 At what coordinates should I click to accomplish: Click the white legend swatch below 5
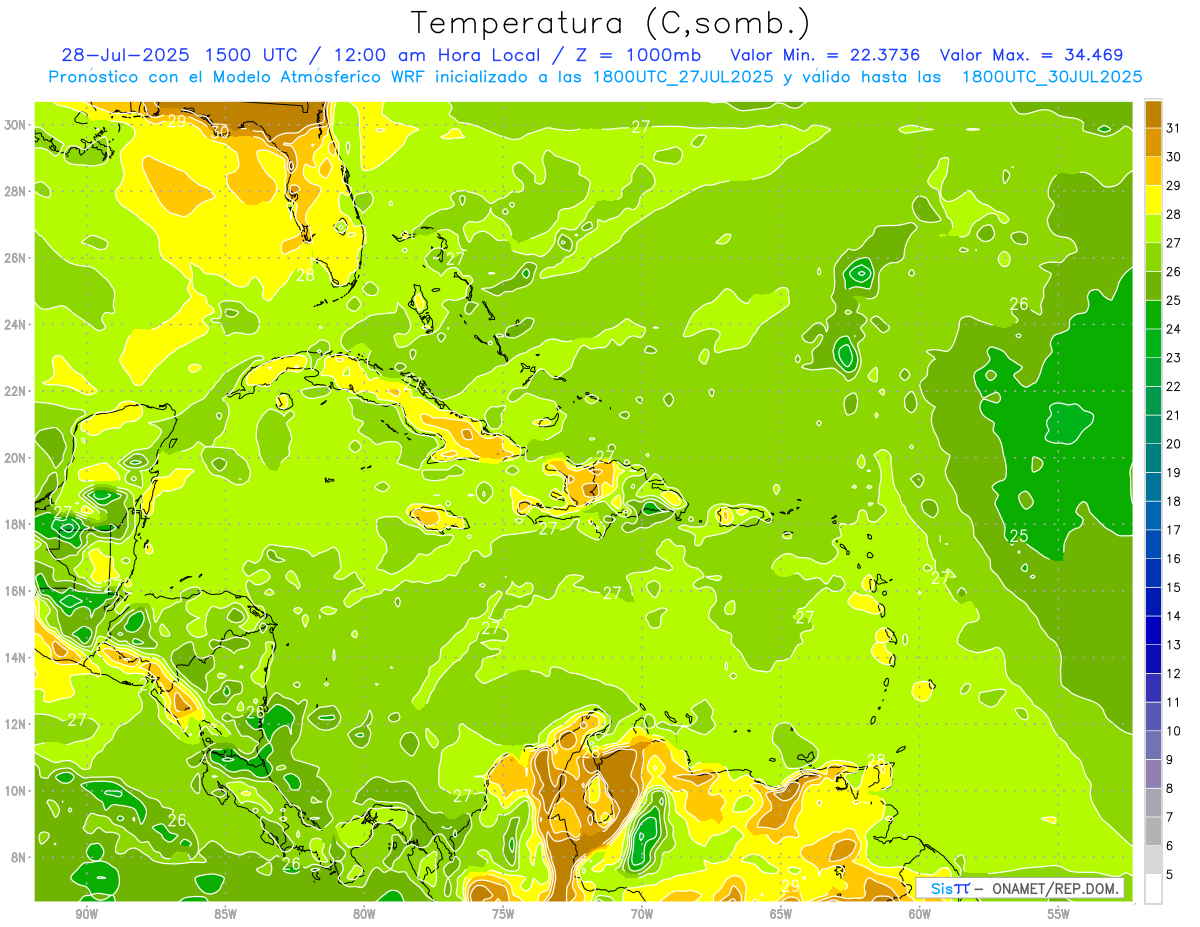(1153, 888)
